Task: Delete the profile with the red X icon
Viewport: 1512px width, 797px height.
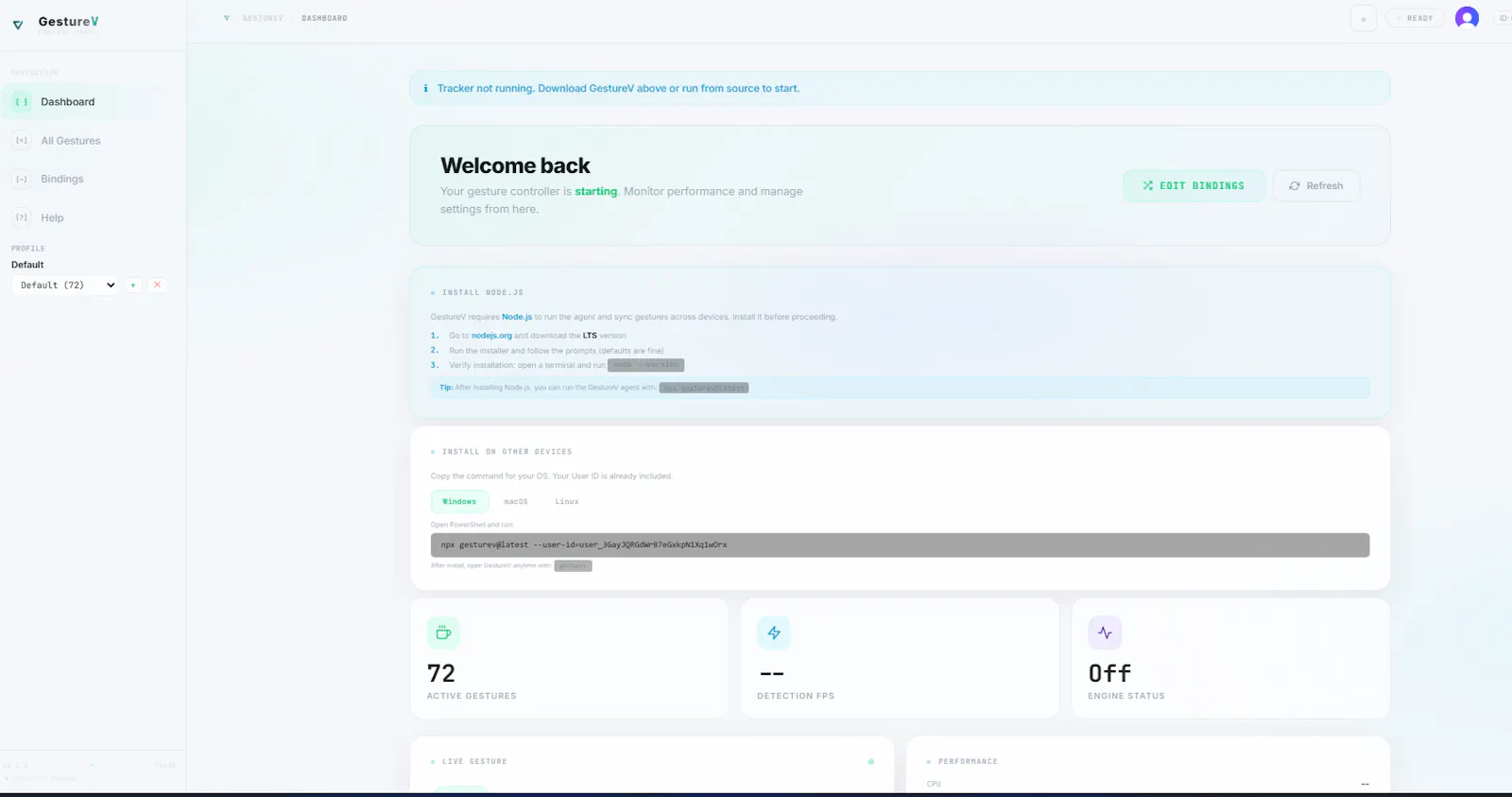Action: (x=158, y=285)
